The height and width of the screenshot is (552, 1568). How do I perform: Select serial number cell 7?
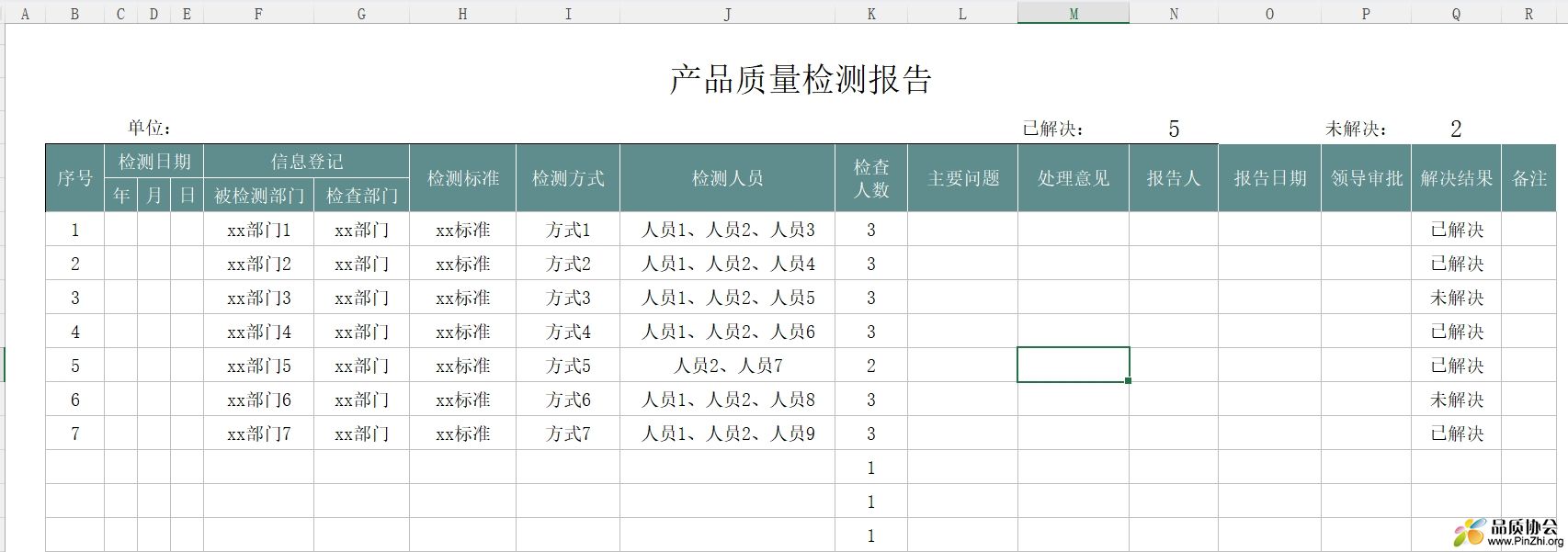(74, 434)
